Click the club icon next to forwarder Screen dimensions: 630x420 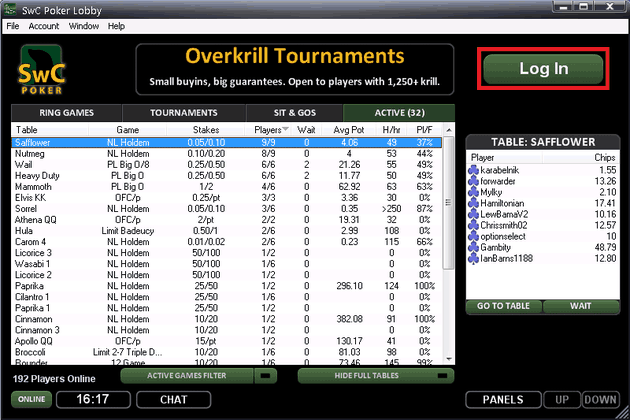coord(473,181)
